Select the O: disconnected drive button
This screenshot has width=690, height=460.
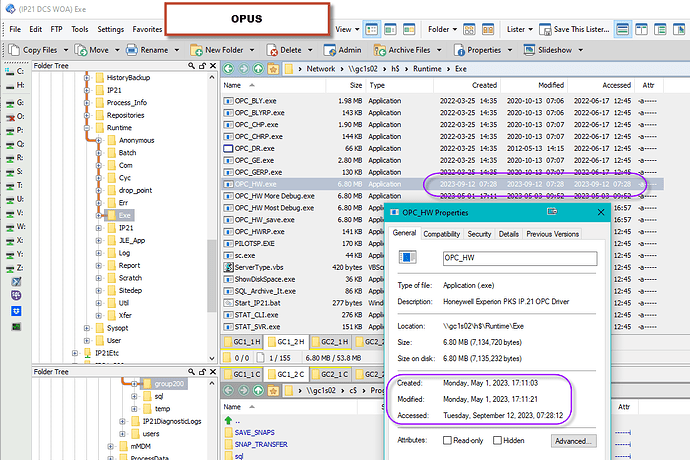15,117
